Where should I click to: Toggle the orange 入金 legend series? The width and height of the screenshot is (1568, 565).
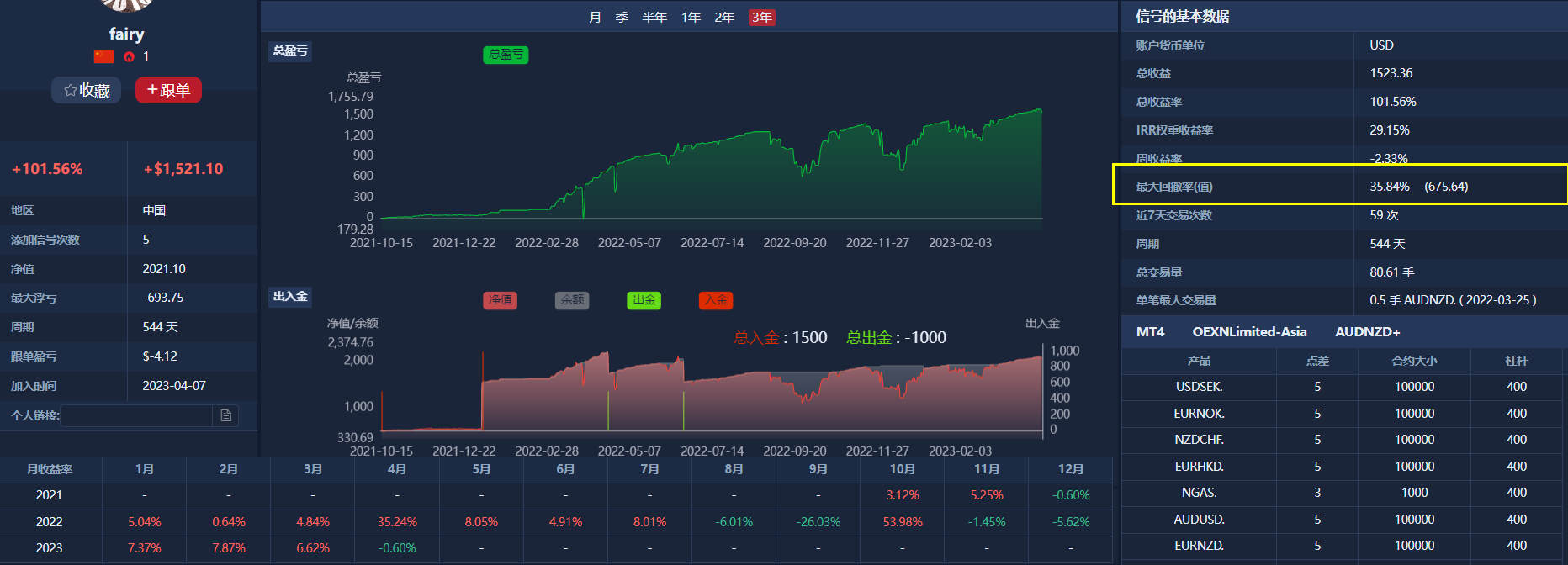pos(717,300)
